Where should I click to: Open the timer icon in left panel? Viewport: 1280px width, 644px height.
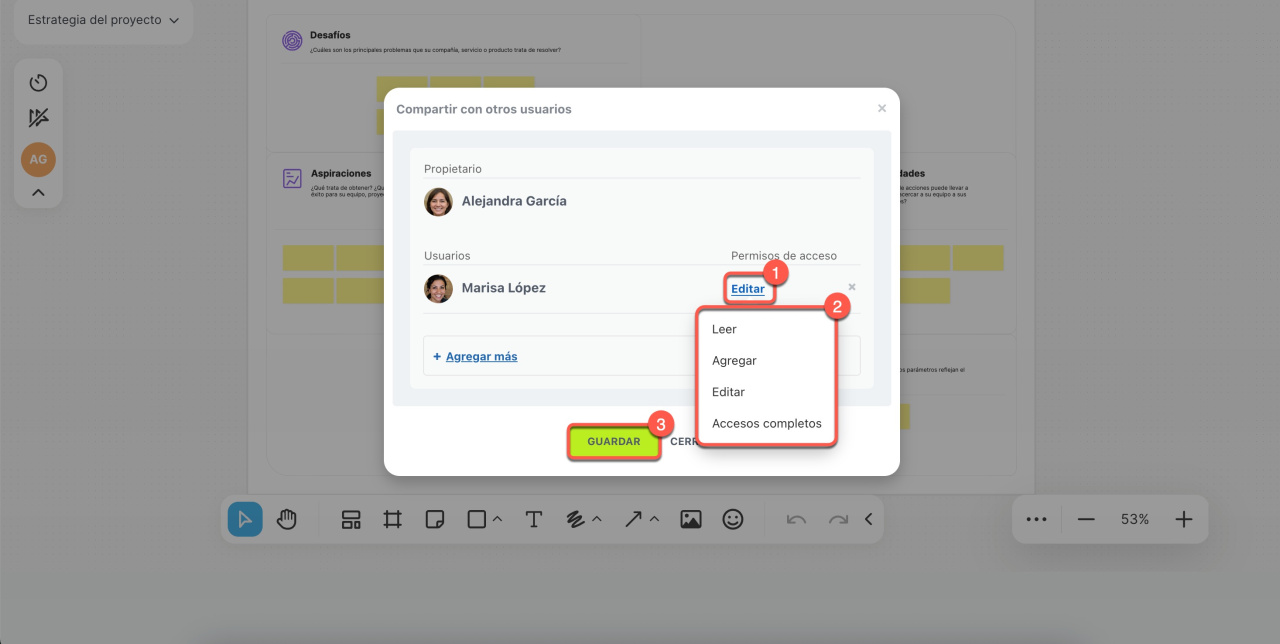pyautogui.click(x=38, y=83)
